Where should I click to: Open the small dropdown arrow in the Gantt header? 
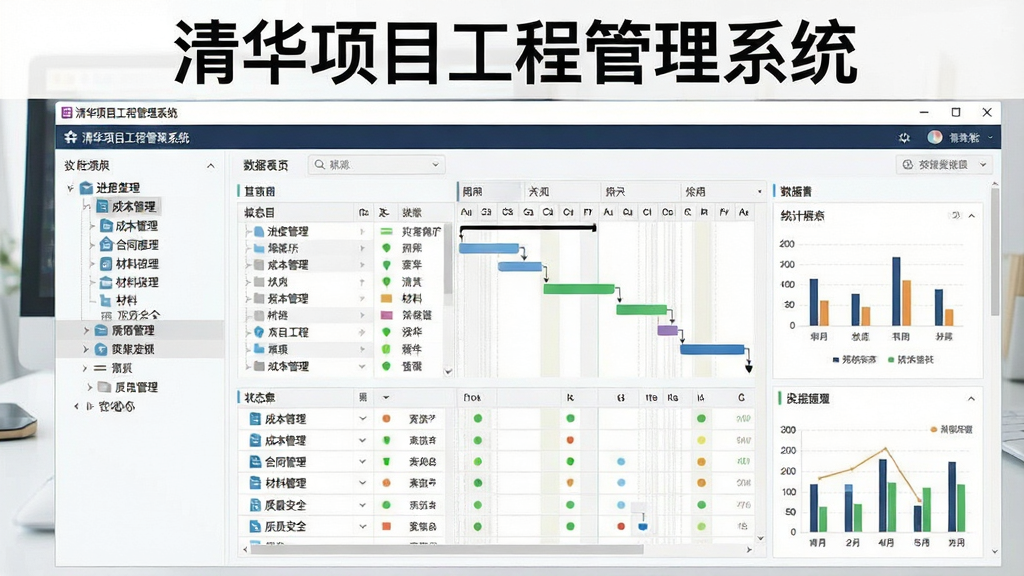pyautogui.click(x=760, y=192)
